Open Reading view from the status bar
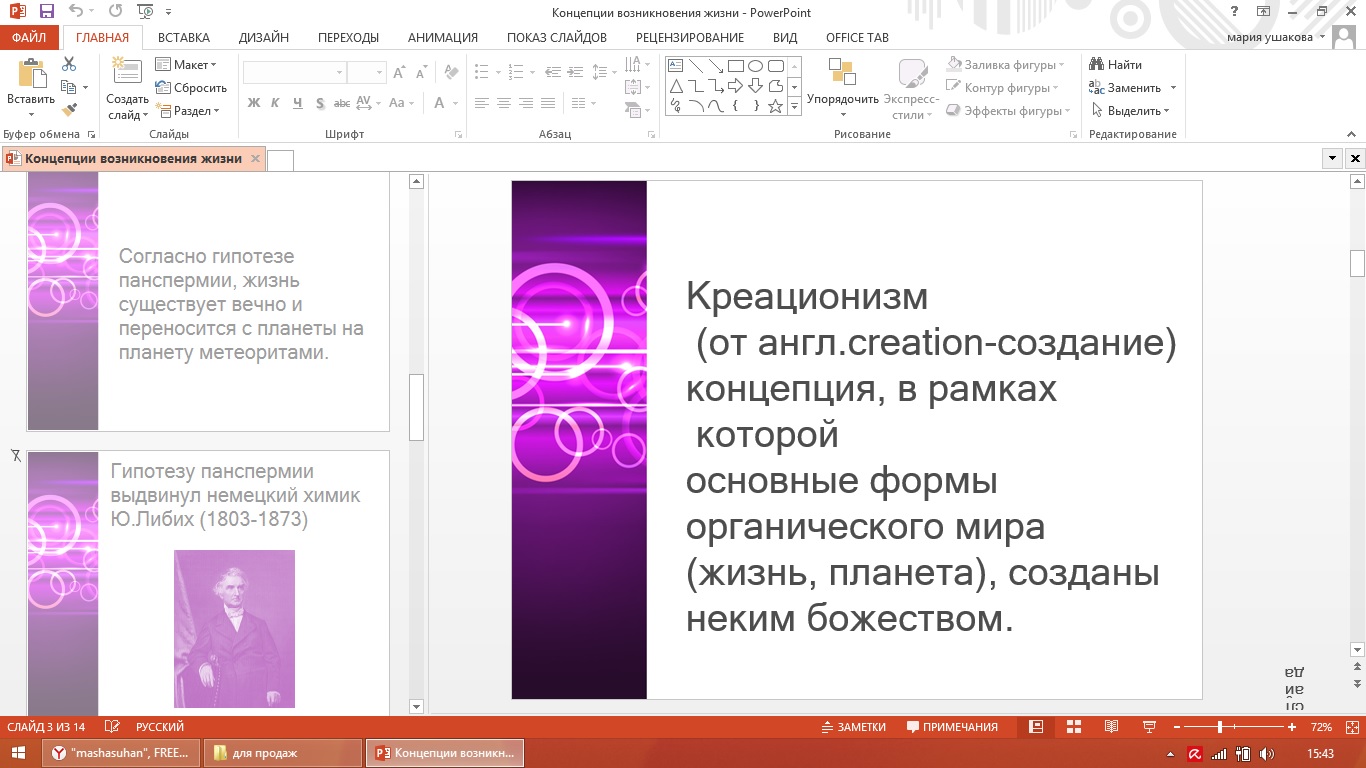The image size is (1366, 768). click(x=1111, y=727)
